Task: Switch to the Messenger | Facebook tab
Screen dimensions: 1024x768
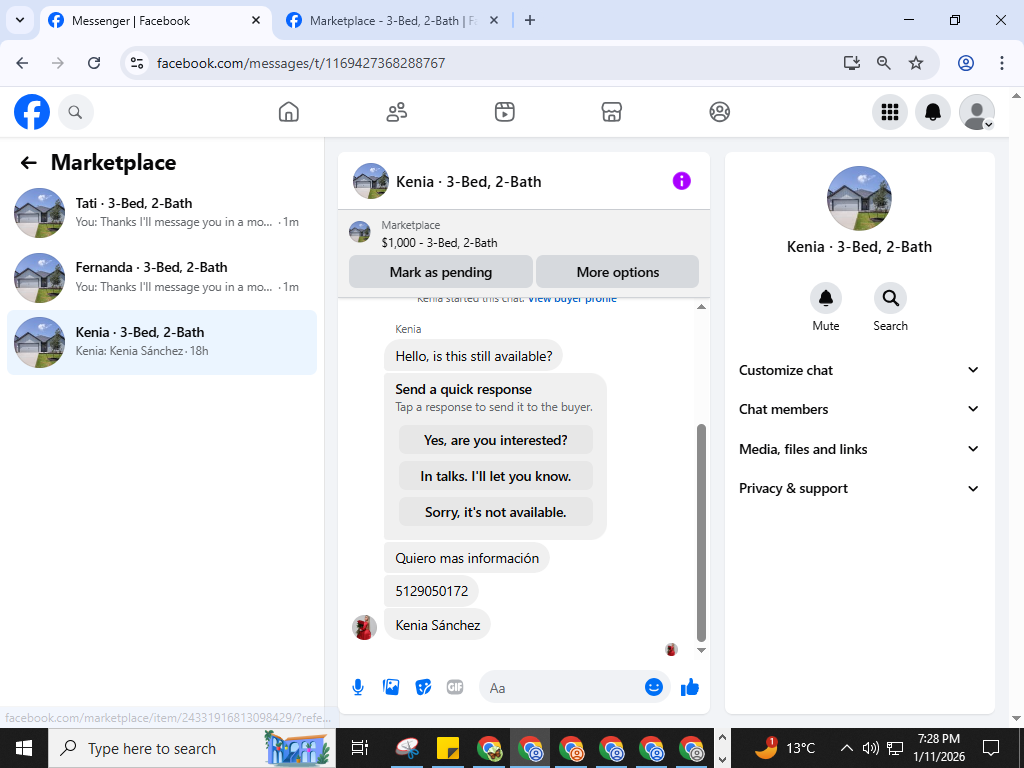Action: pyautogui.click(x=155, y=21)
